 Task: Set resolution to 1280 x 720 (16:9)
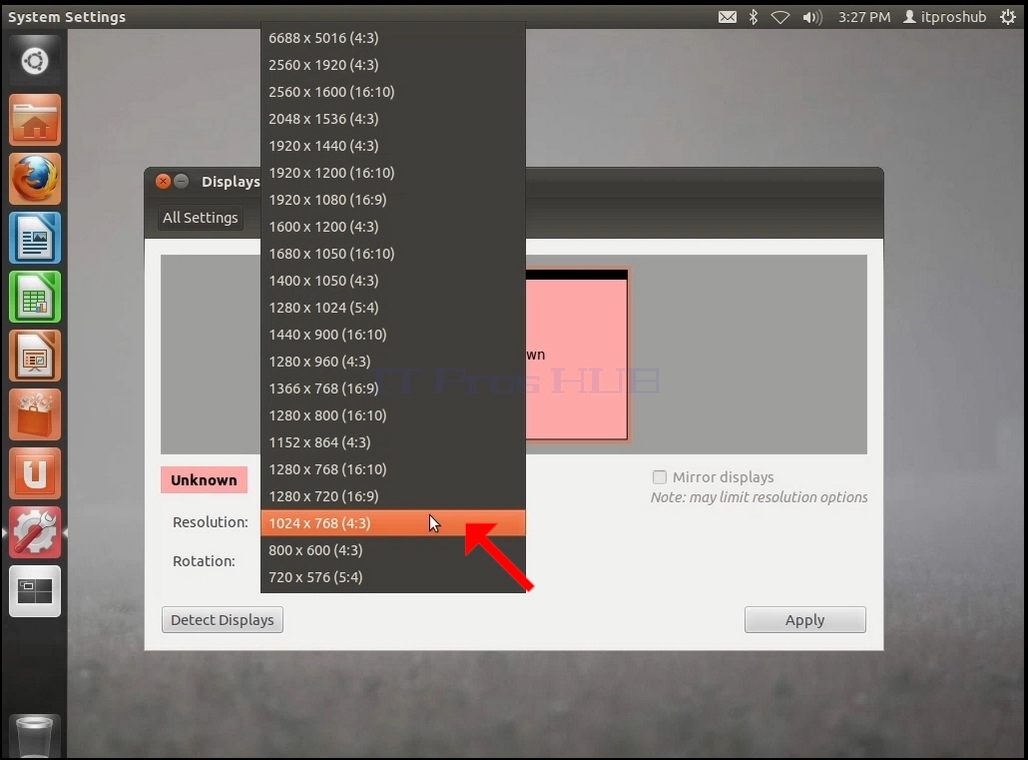[393, 496]
